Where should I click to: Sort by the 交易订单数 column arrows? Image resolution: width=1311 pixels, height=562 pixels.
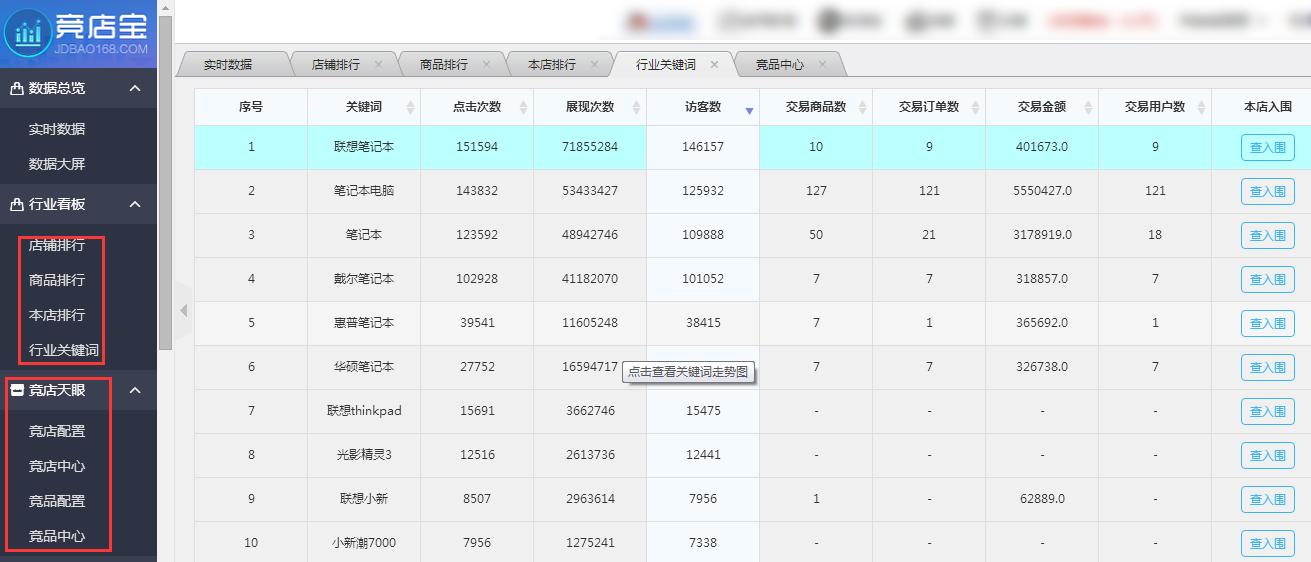(x=975, y=108)
